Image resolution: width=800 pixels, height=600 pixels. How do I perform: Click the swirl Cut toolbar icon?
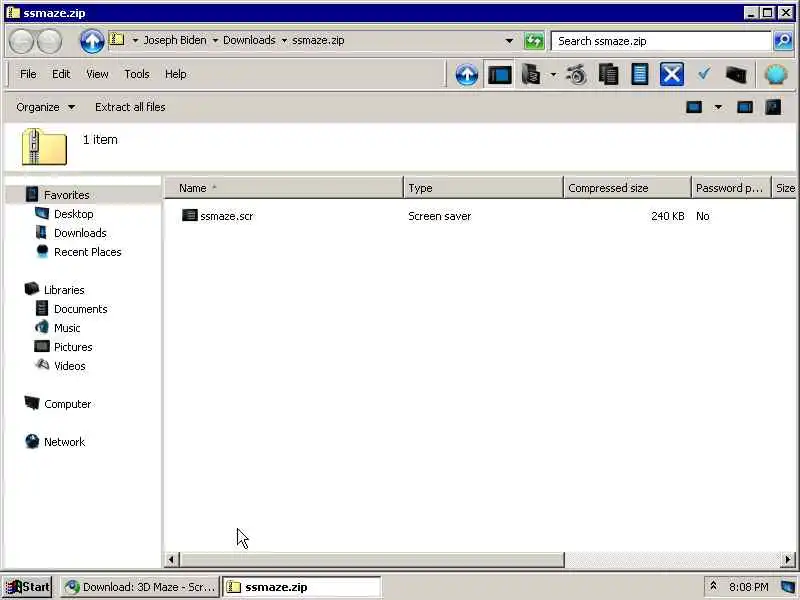577,75
